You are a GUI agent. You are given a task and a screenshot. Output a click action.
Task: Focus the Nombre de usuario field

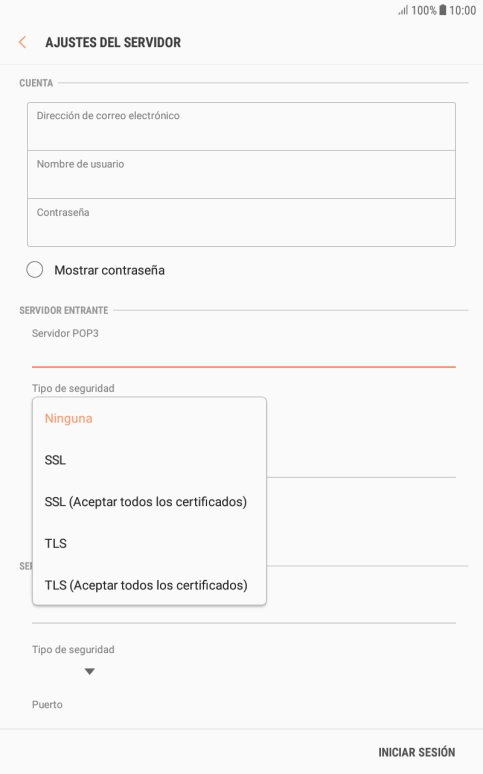click(241, 175)
